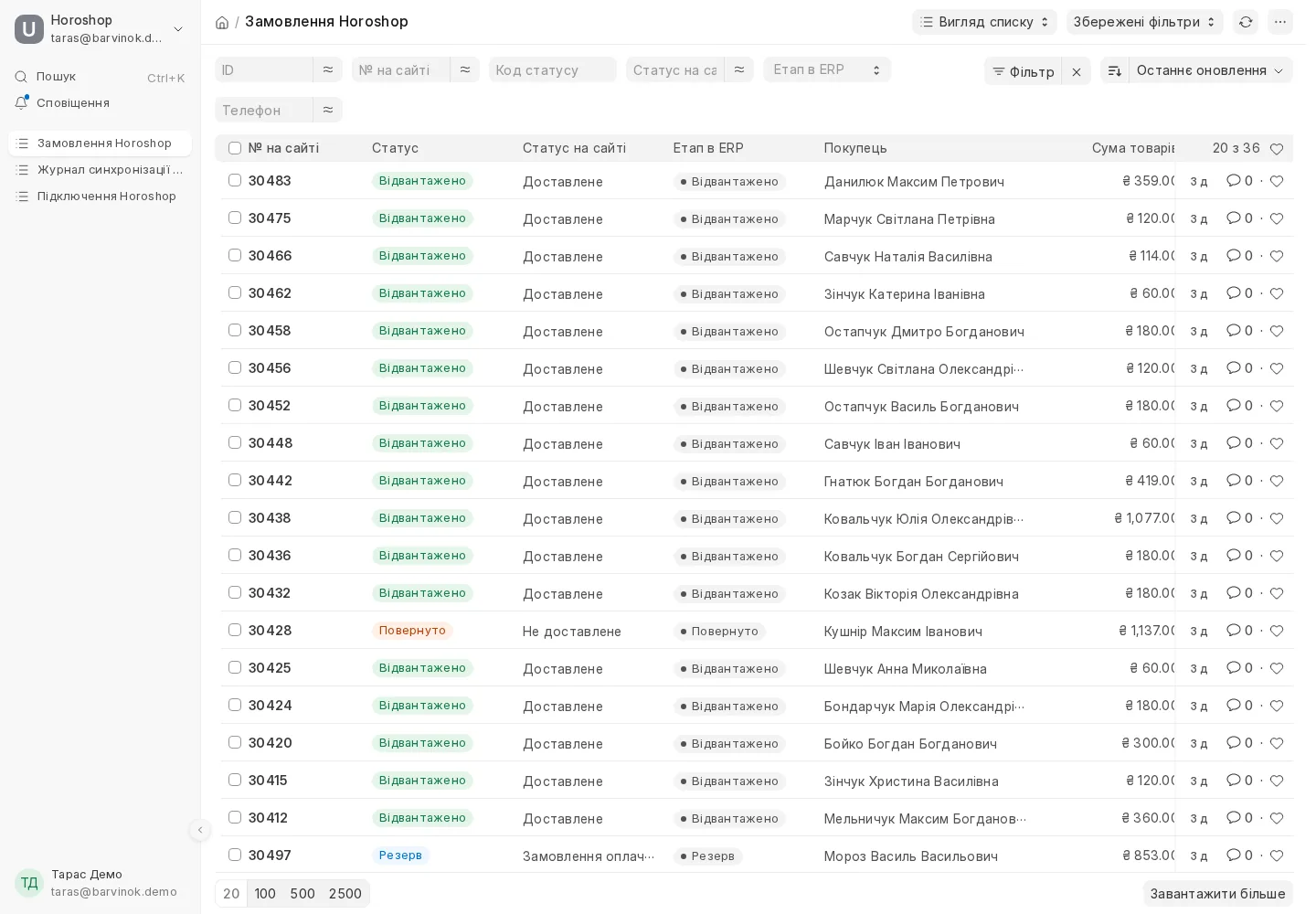Clear the filter with the X icon
Screen dimensions: 1316x914
(1077, 71)
